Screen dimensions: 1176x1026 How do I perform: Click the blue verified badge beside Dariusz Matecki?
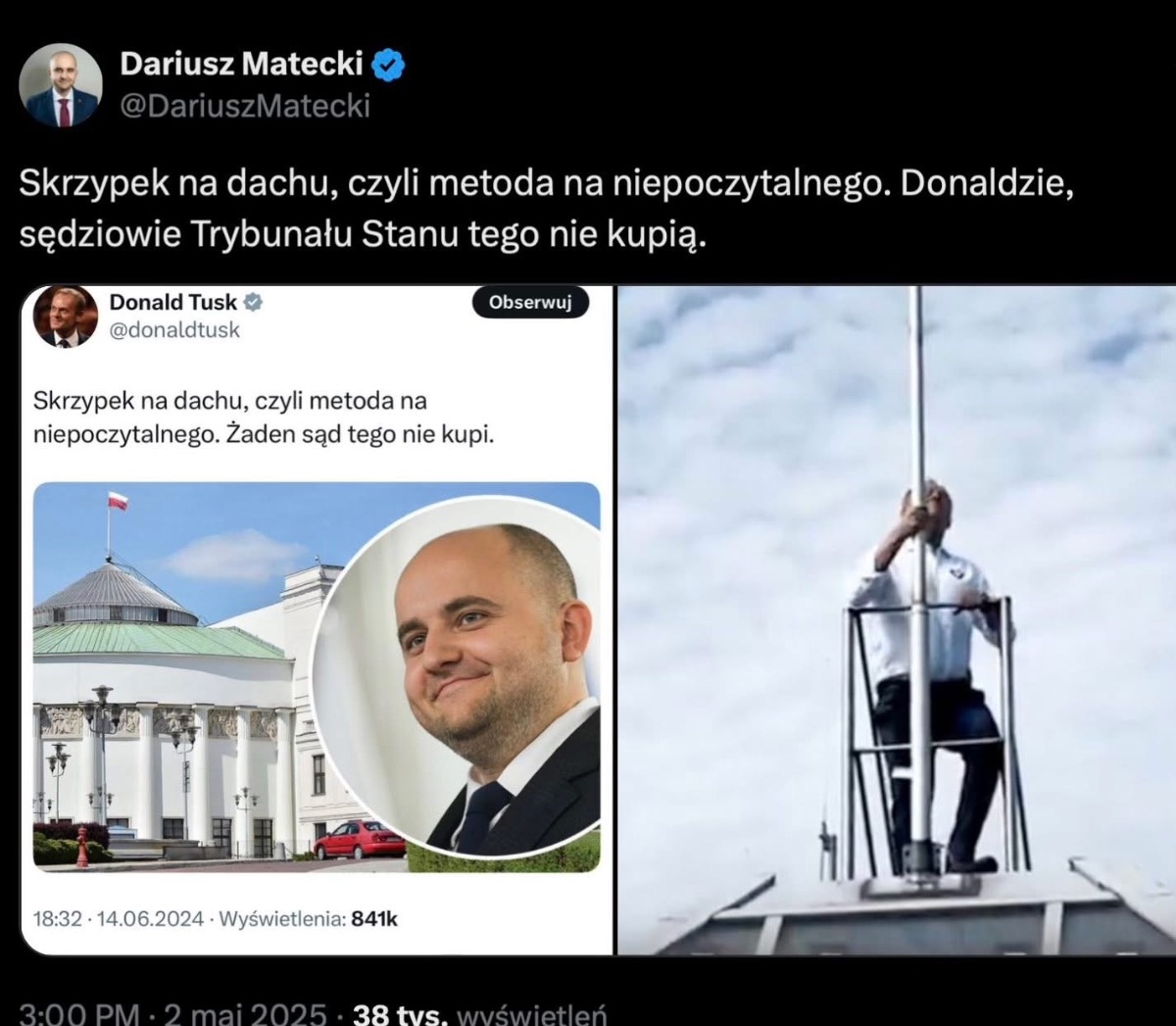click(388, 65)
